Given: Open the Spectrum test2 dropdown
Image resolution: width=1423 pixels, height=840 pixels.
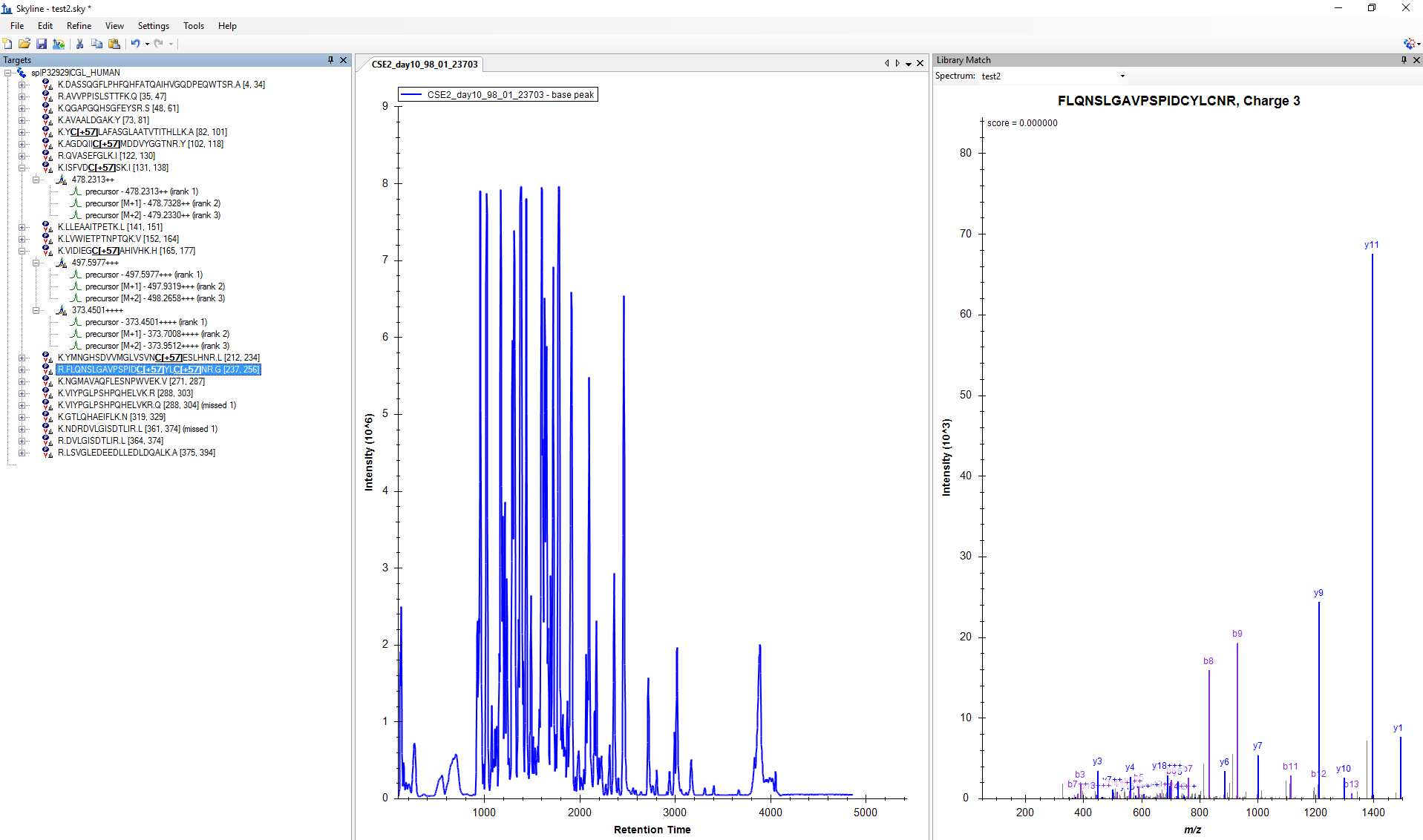Looking at the screenshot, I should 1122,76.
